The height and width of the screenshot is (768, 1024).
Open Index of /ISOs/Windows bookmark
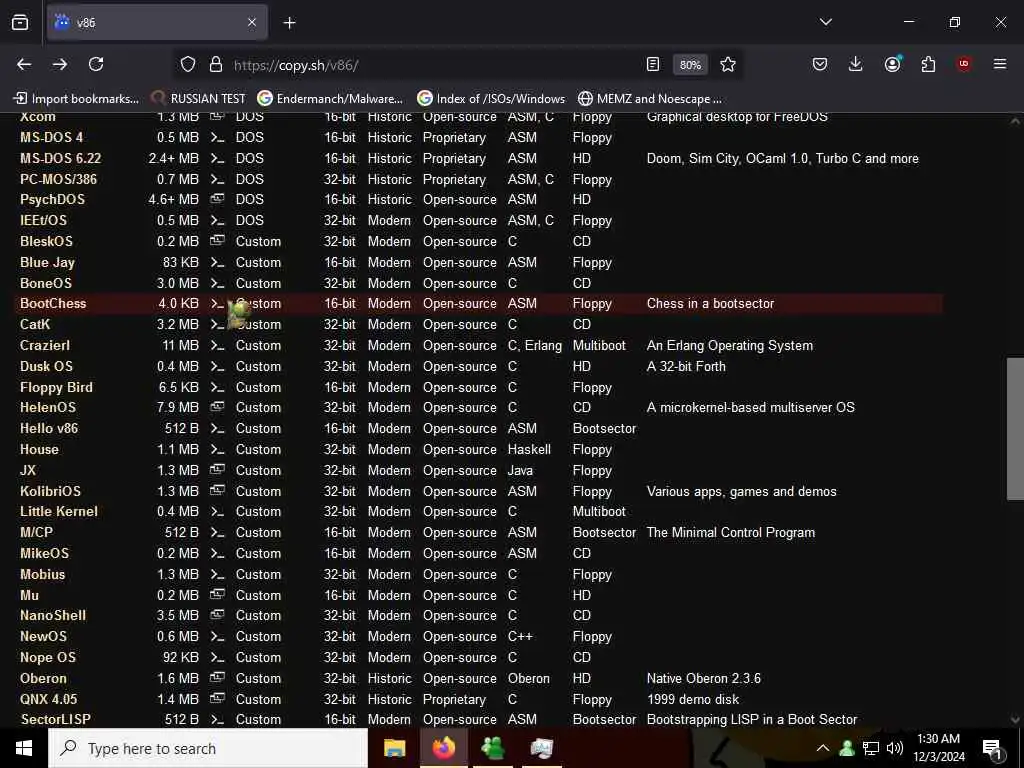[x=491, y=99]
